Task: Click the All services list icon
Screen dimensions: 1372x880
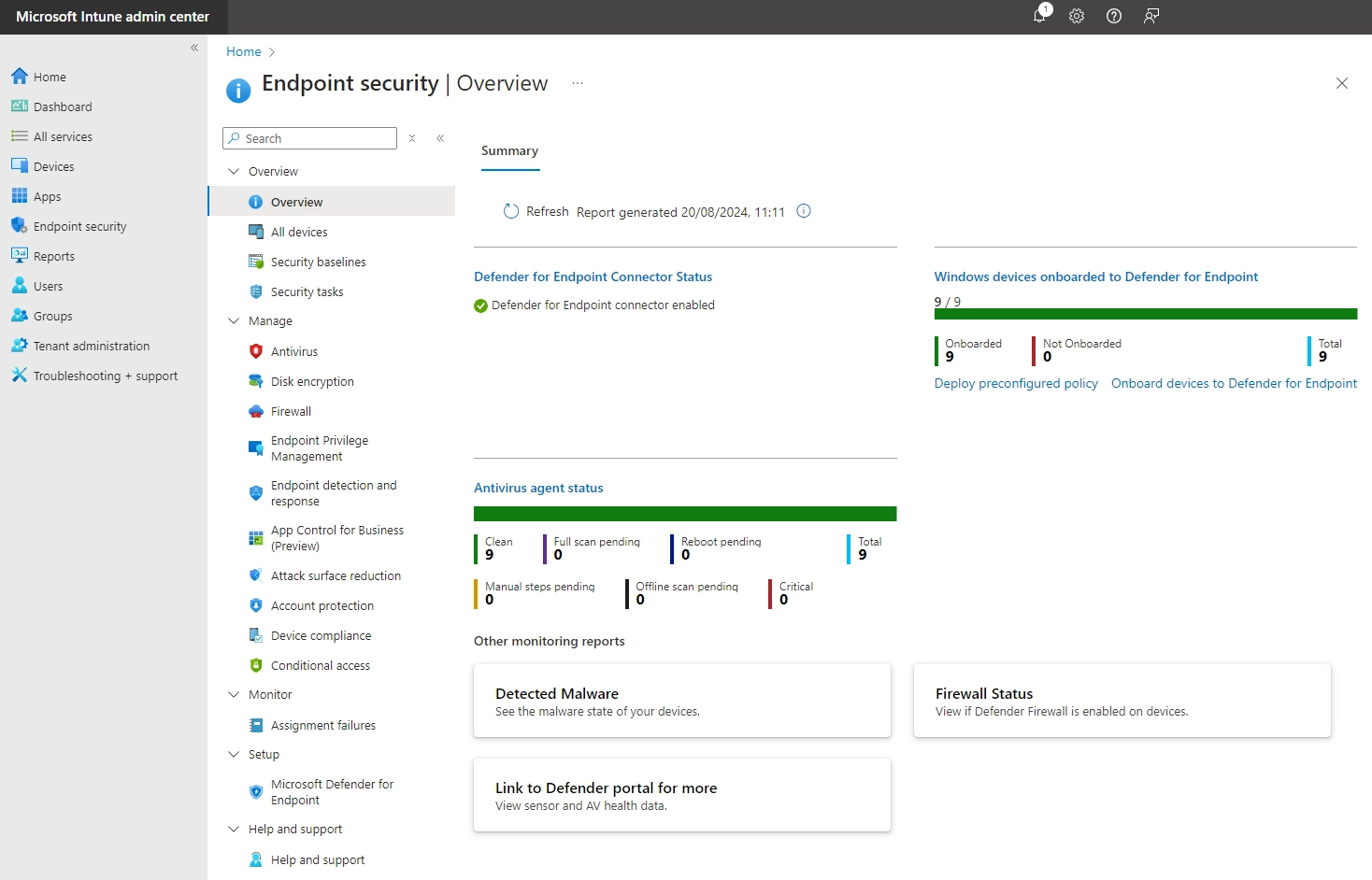Action: 20,136
